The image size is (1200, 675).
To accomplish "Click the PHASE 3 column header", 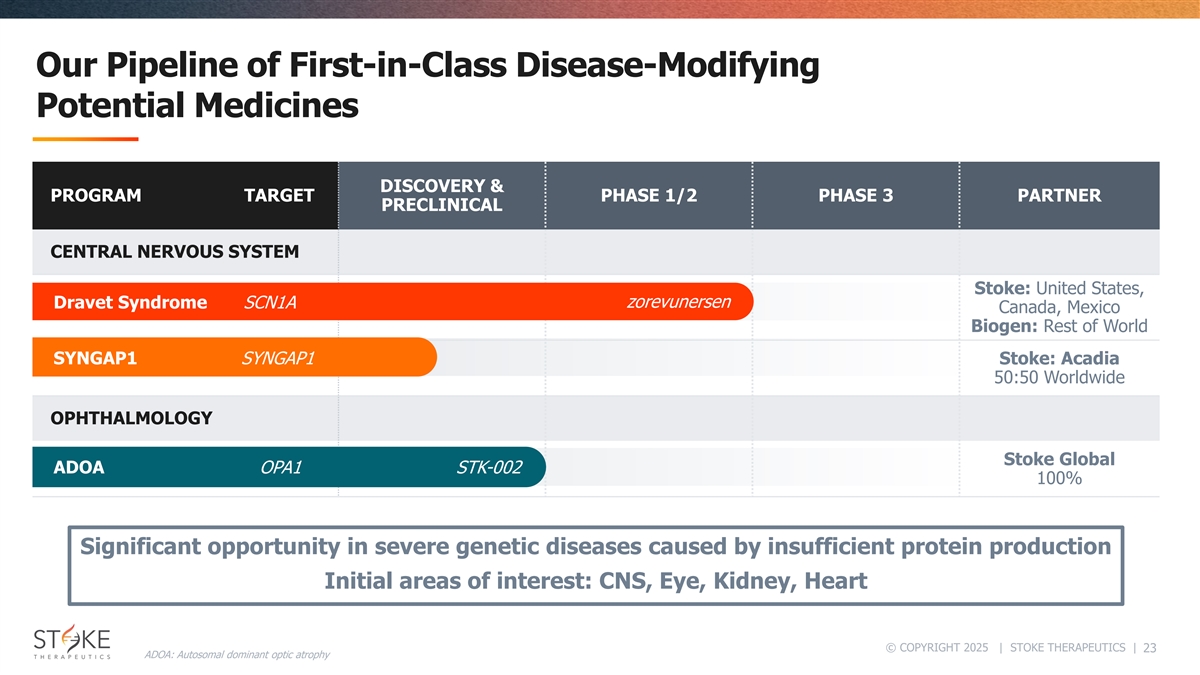I will click(855, 196).
